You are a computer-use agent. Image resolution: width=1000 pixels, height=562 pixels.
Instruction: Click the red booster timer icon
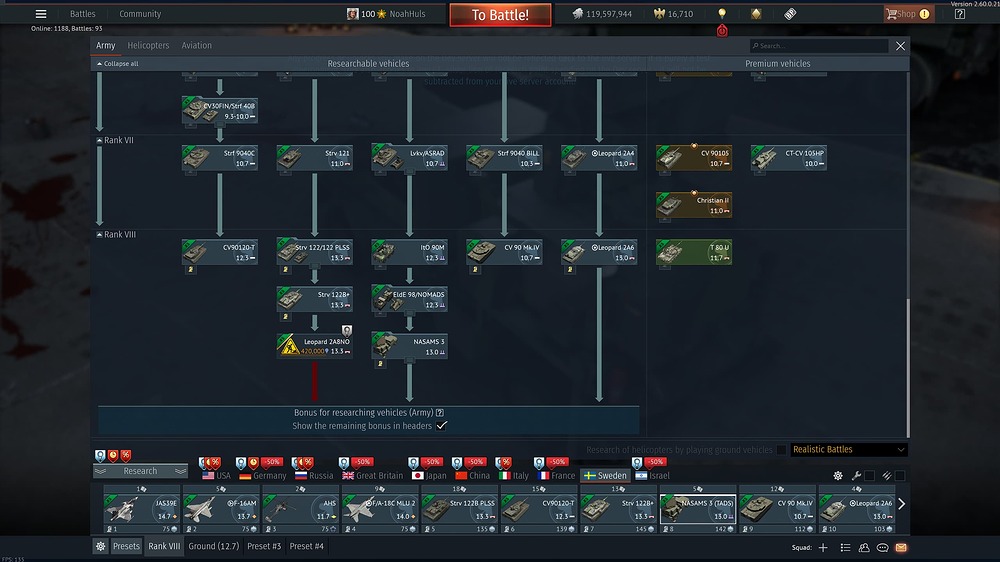pos(722,31)
